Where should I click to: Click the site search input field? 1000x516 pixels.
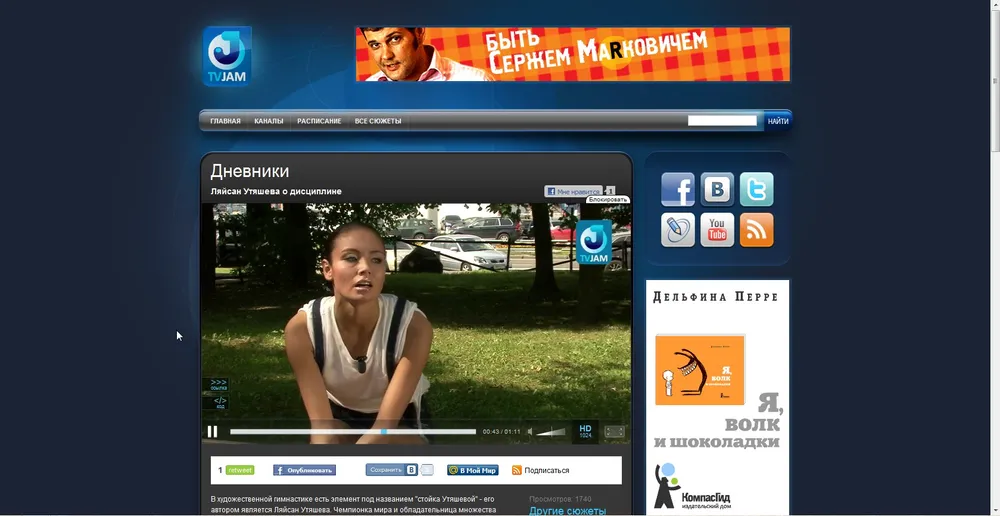pos(722,121)
